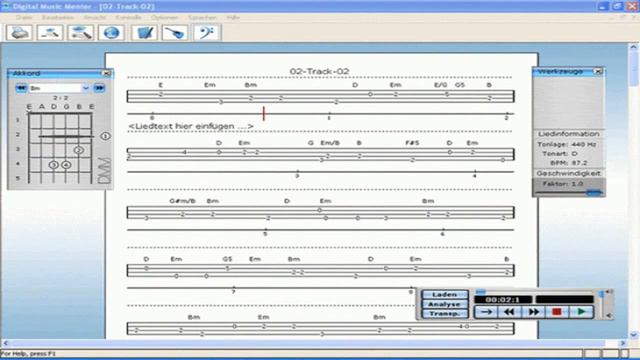Click the single wrench tool toolbar icon
Screen dimensions: 640x360
pos(50,33)
